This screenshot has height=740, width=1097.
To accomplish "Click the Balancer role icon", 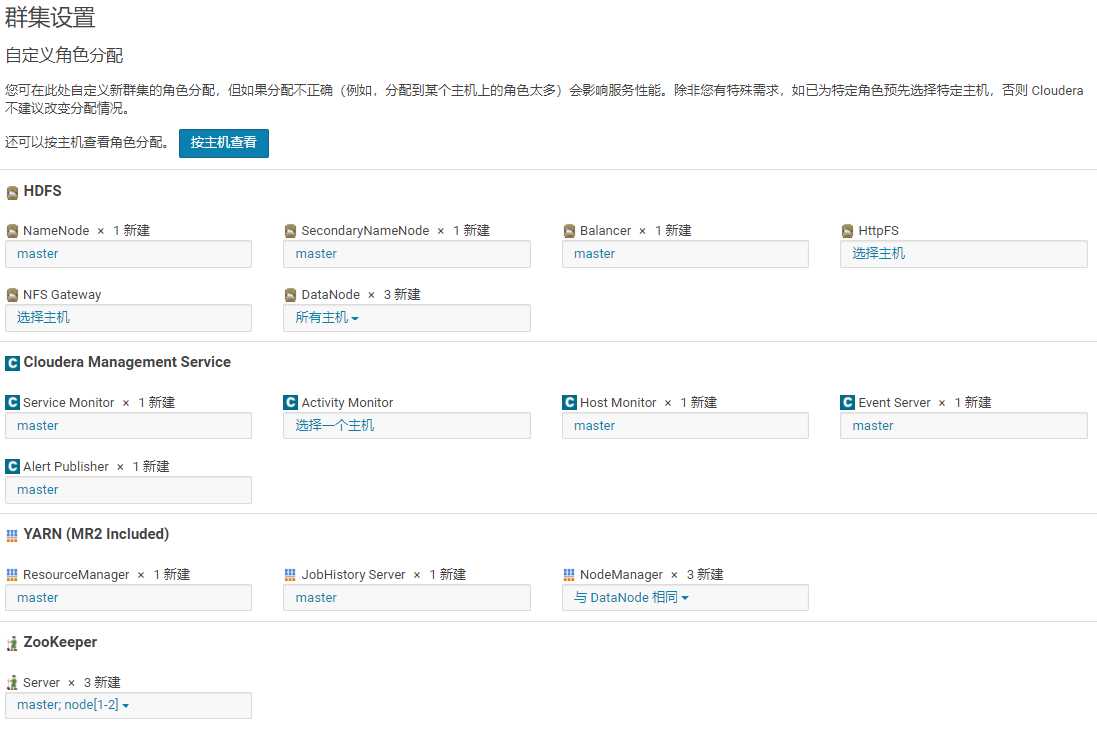I will pos(569,231).
